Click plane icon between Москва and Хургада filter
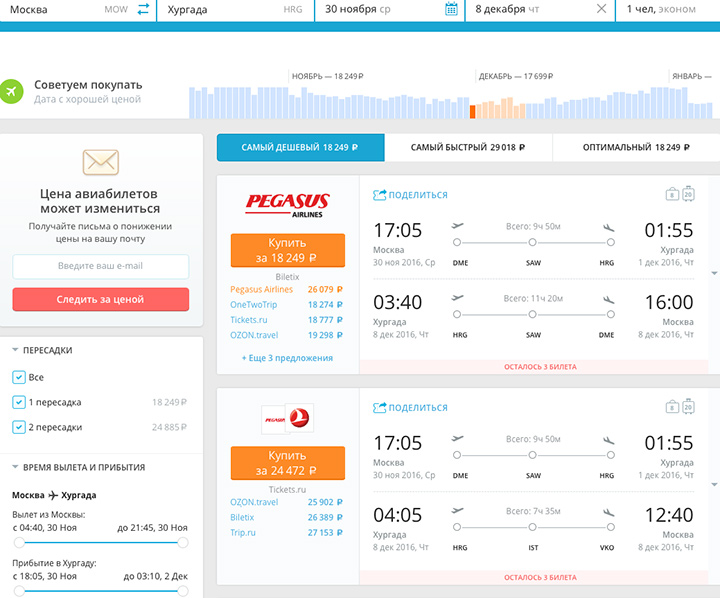 53,495
